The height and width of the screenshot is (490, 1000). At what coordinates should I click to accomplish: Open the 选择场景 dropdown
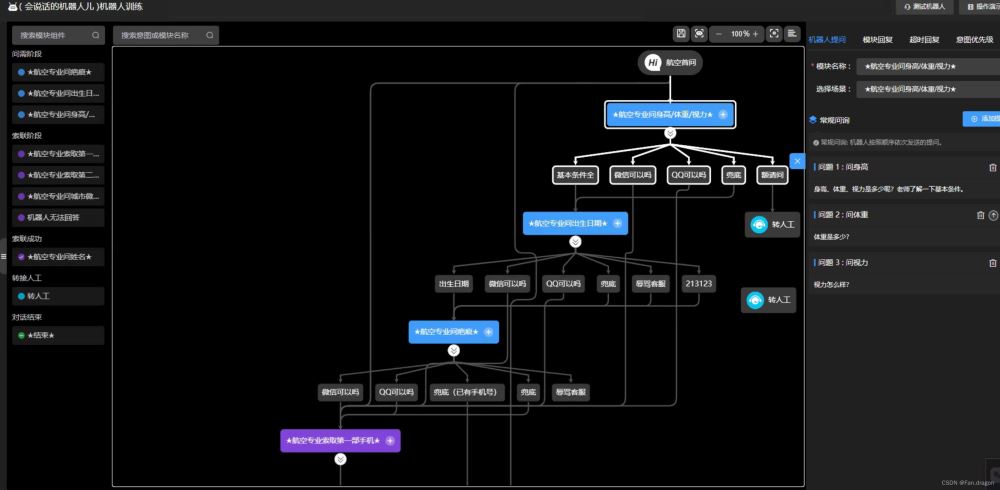pyautogui.click(x=930, y=89)
